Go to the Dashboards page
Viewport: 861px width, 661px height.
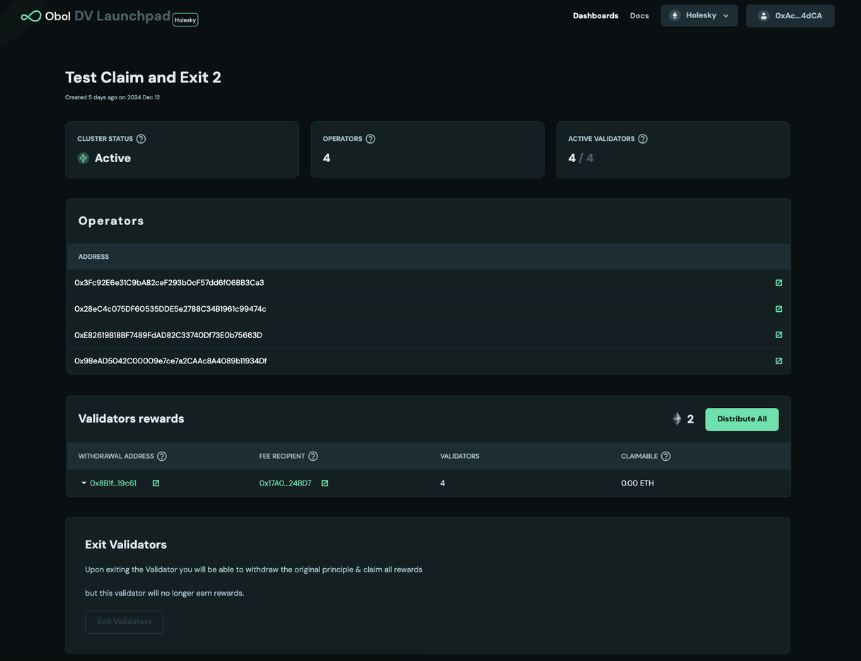(x=595, y=16)
